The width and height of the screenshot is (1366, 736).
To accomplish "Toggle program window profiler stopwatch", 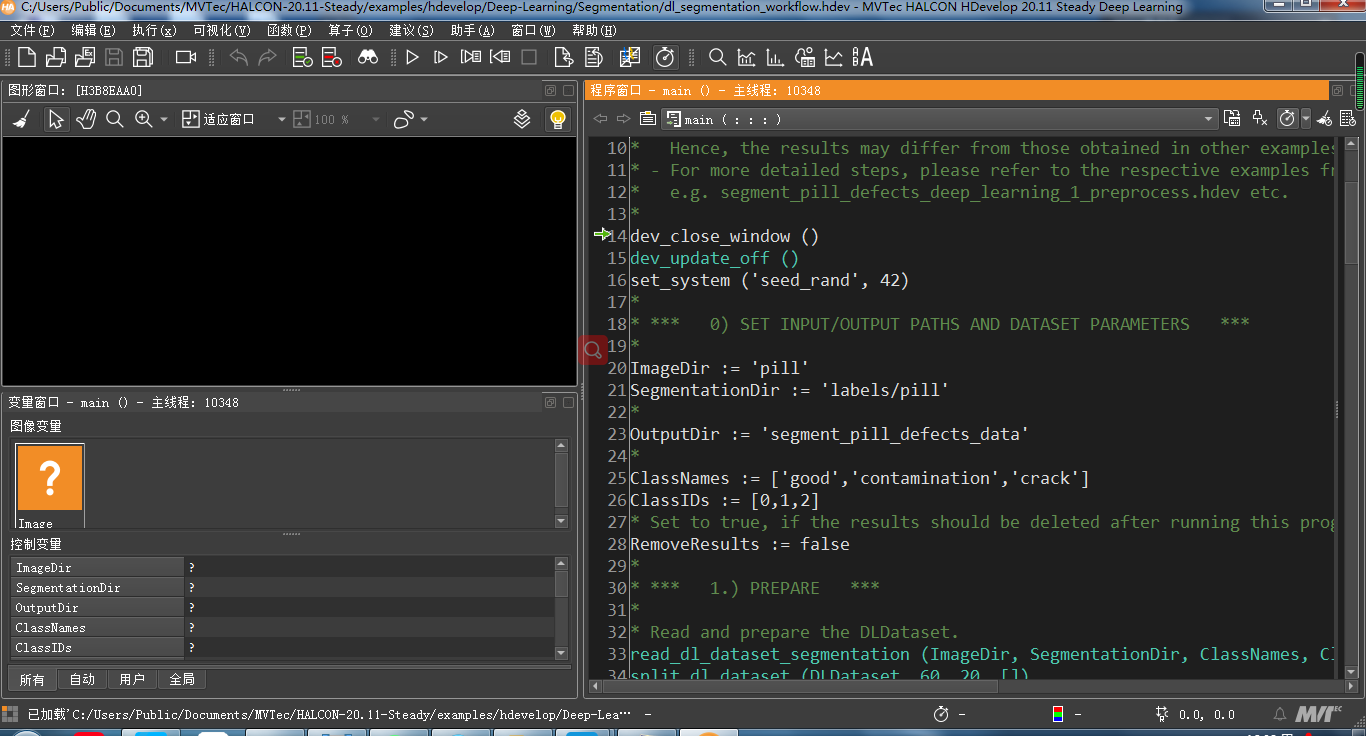I will 1287,119.
